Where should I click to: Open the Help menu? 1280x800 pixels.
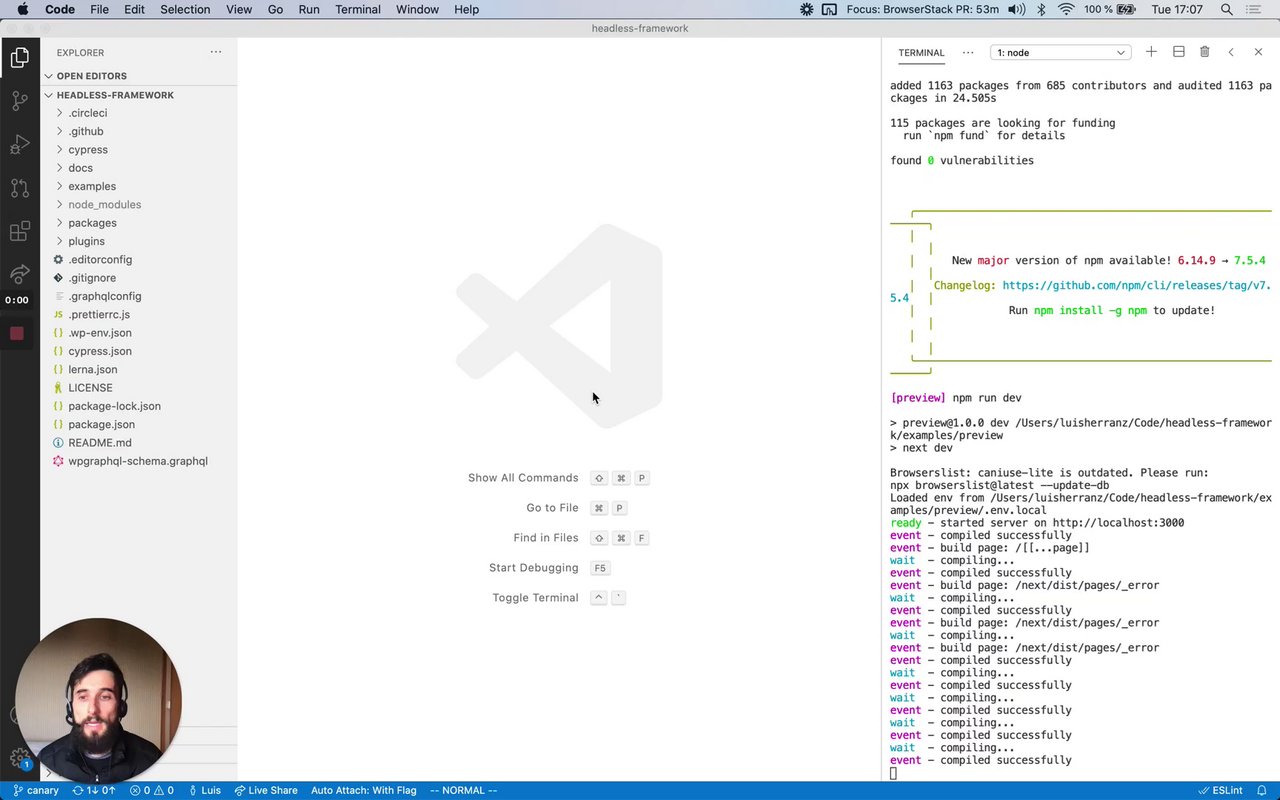466,9
